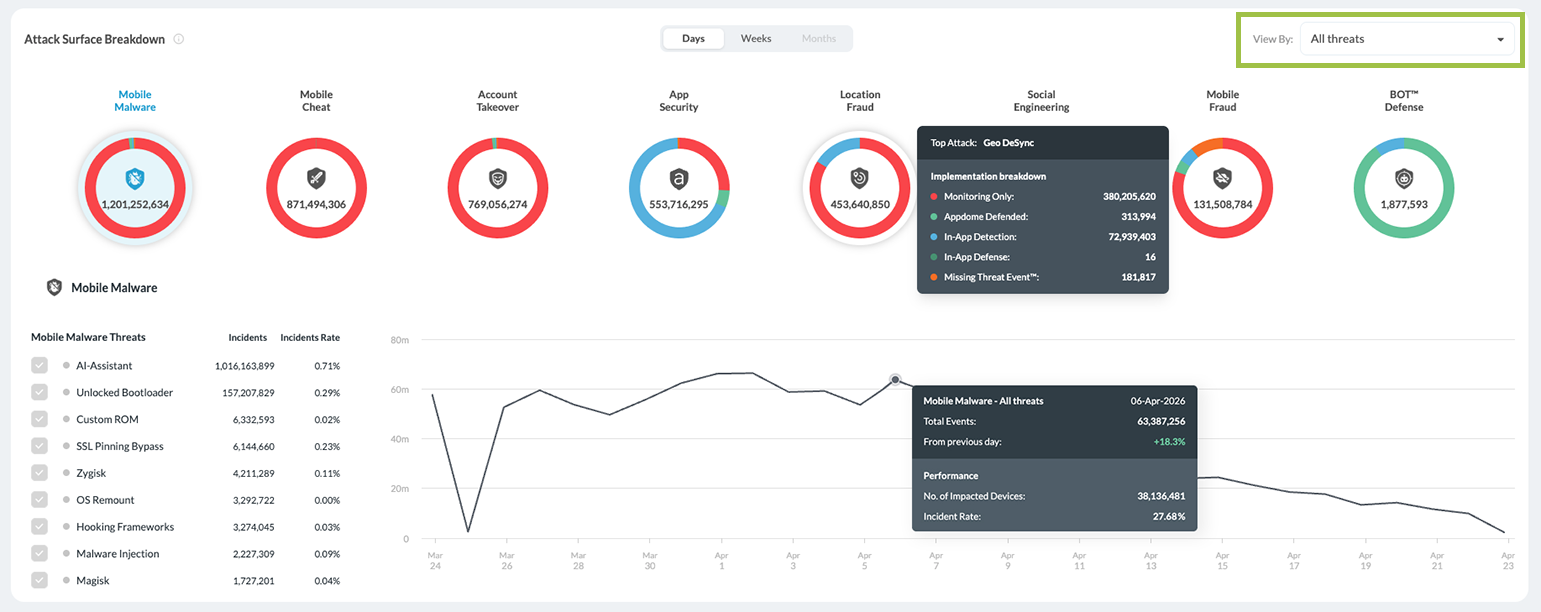Viewport: 1541px width, 612px height.
Task: Click the info icon beside Attack Surface Breakdown
Action: click(x=179, y=39)
